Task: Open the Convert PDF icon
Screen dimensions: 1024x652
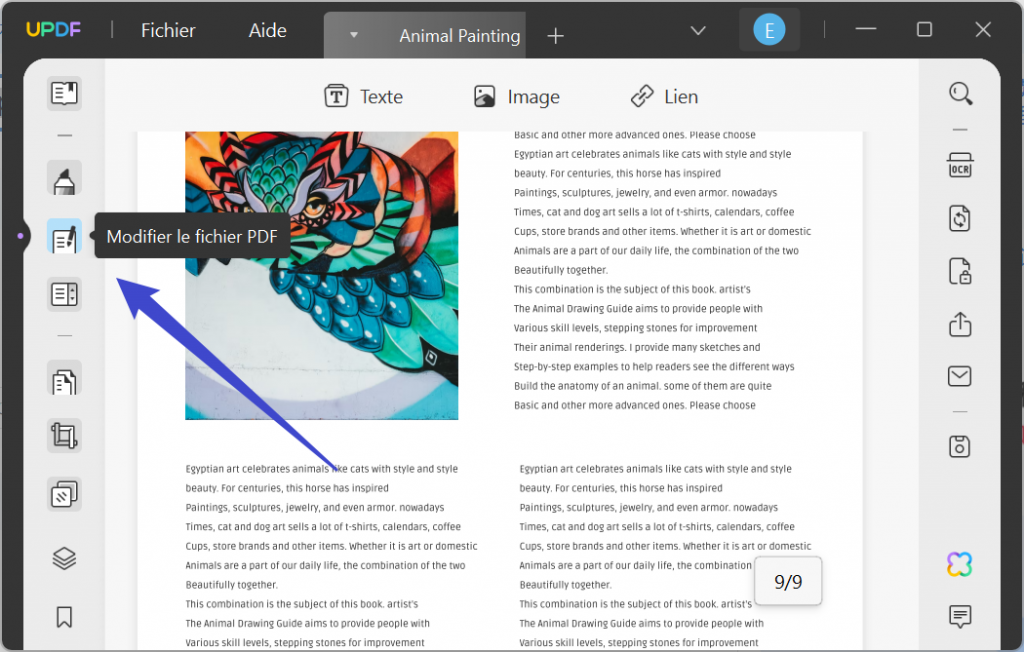Action: (959, 218)
